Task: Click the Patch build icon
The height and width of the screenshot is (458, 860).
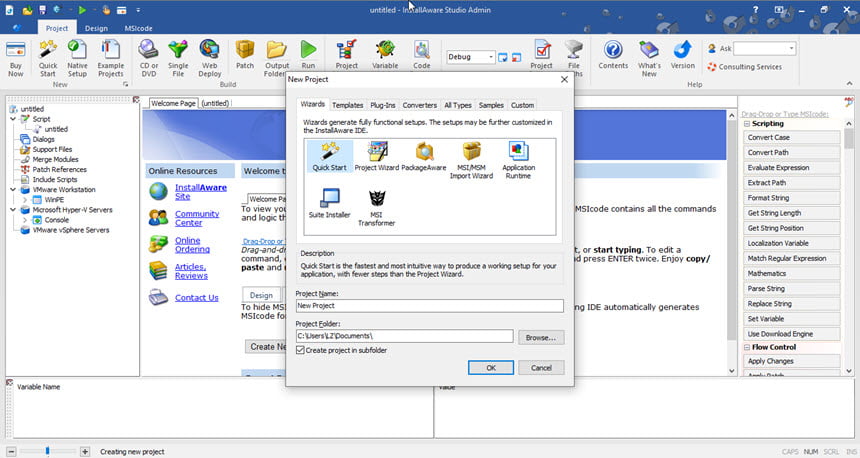Action: (x=245, y=55)
